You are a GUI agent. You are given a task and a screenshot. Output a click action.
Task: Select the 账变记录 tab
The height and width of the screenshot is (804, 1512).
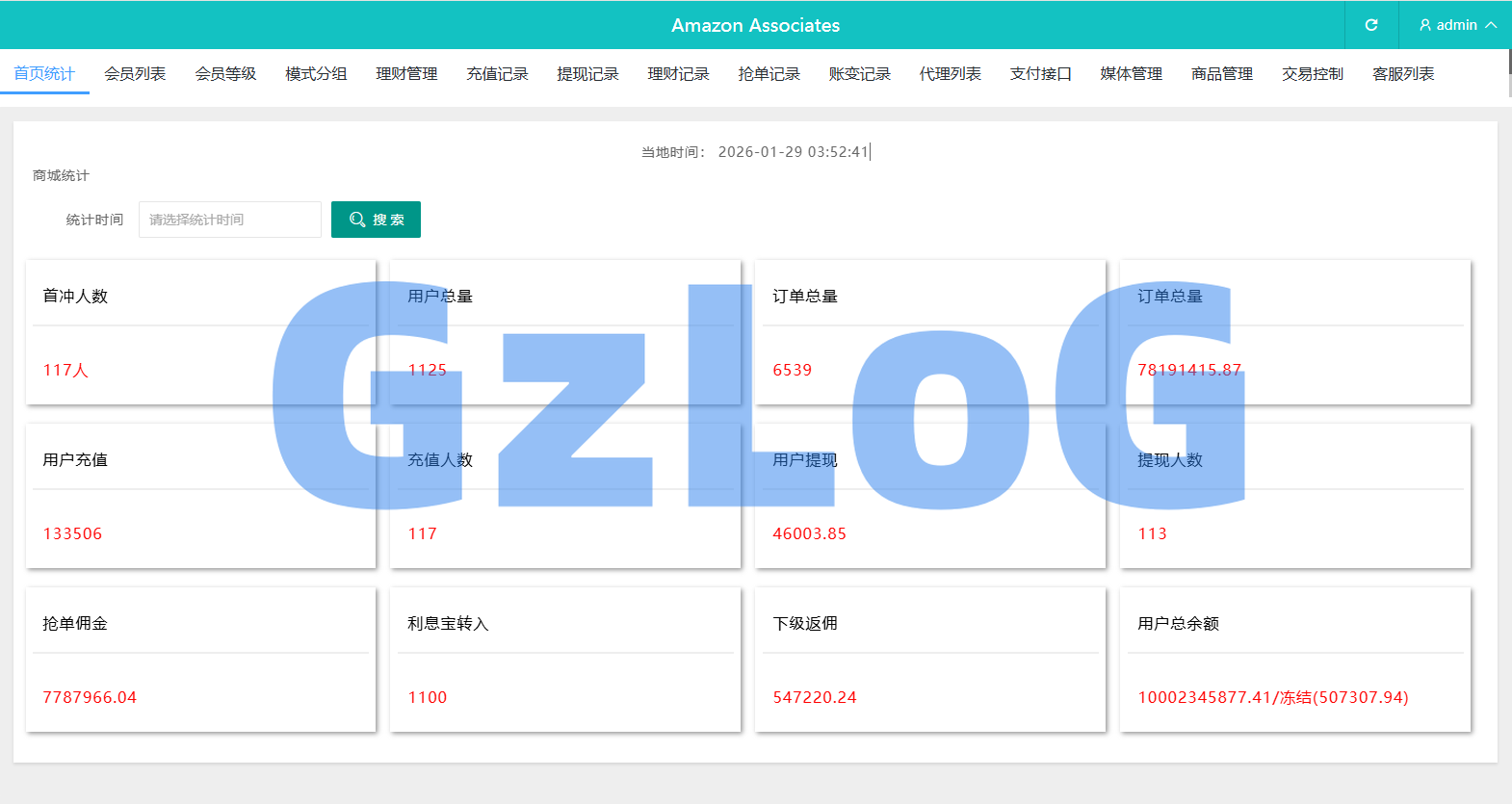tap(859, 74)
